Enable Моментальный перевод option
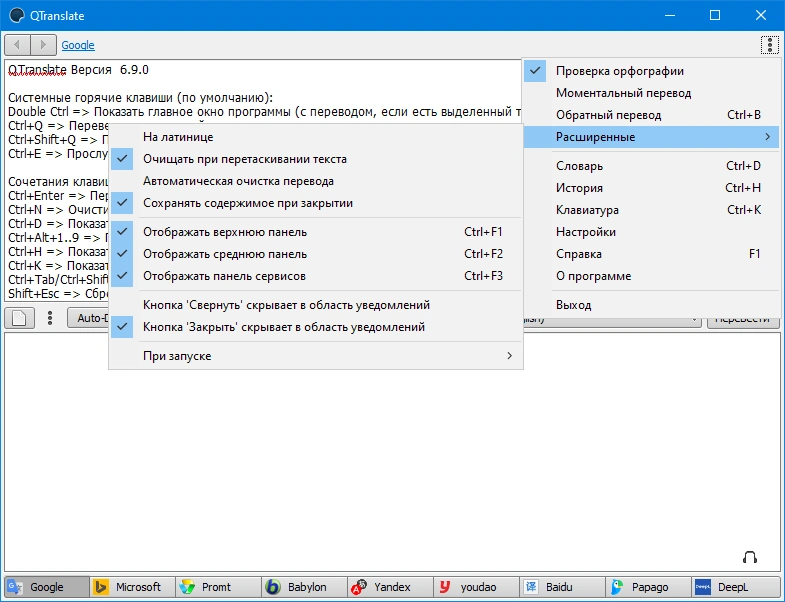 (651, 93)
